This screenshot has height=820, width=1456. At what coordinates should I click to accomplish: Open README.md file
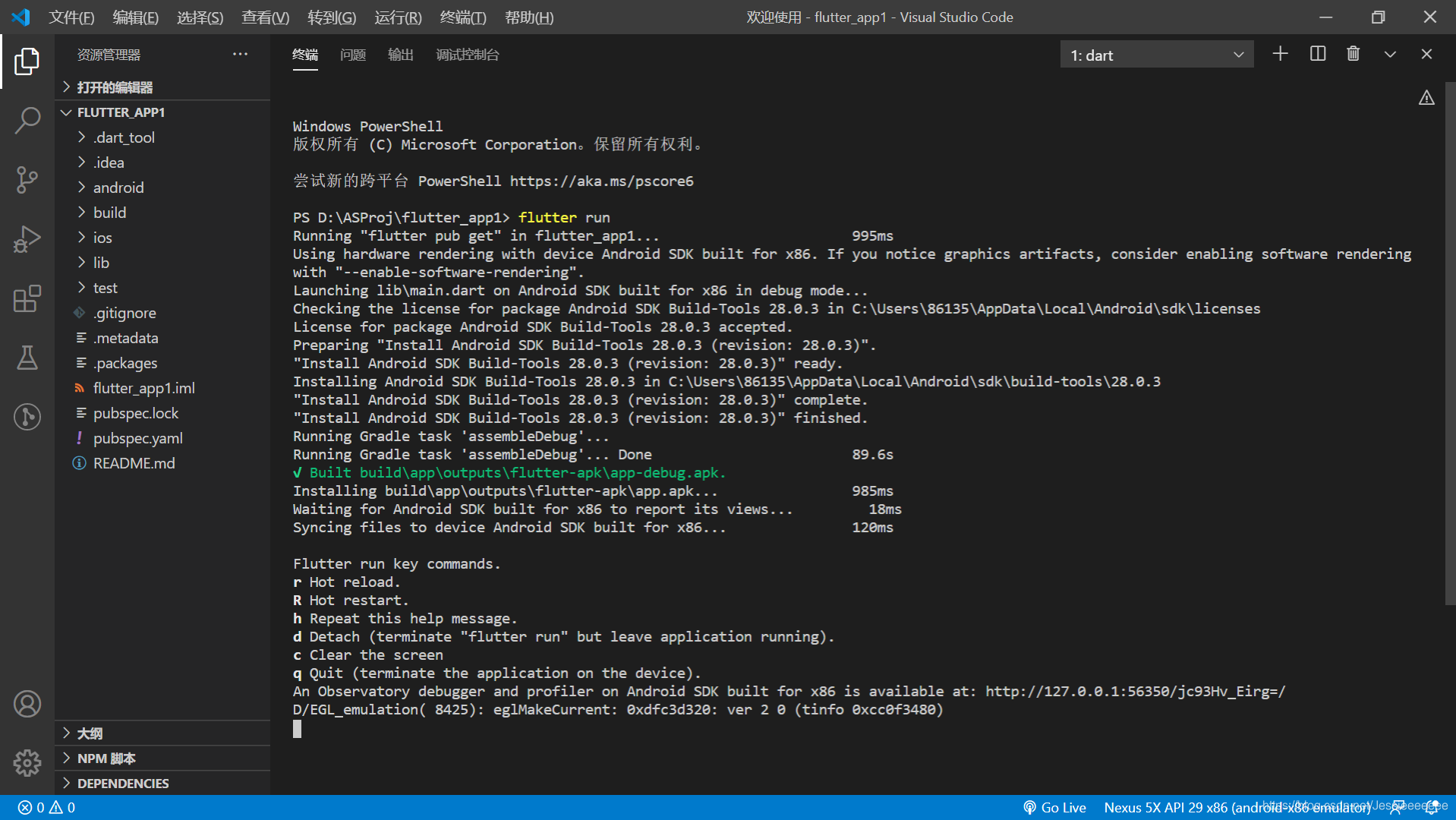[162, 463]
